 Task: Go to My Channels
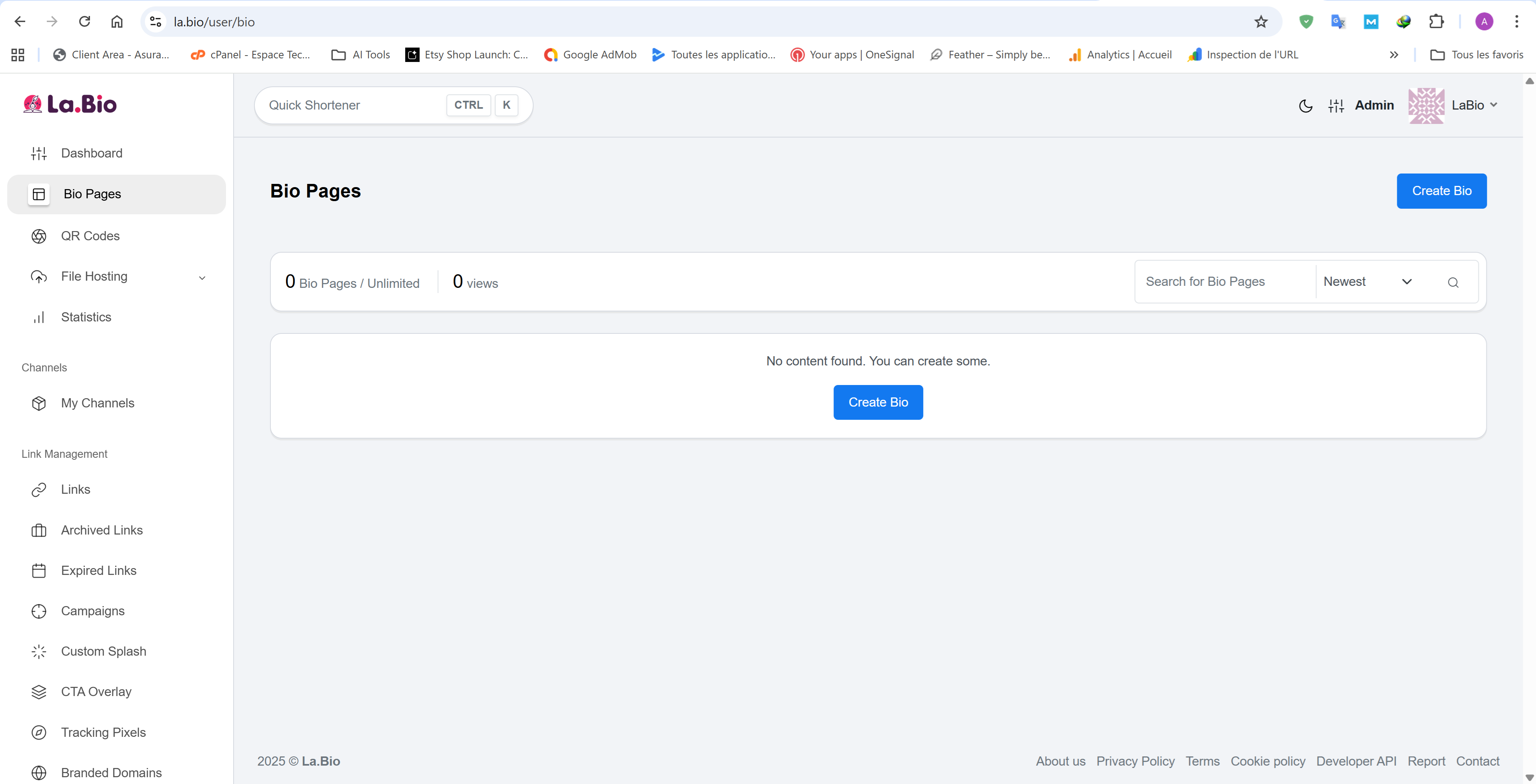click(x=97, y=403)
